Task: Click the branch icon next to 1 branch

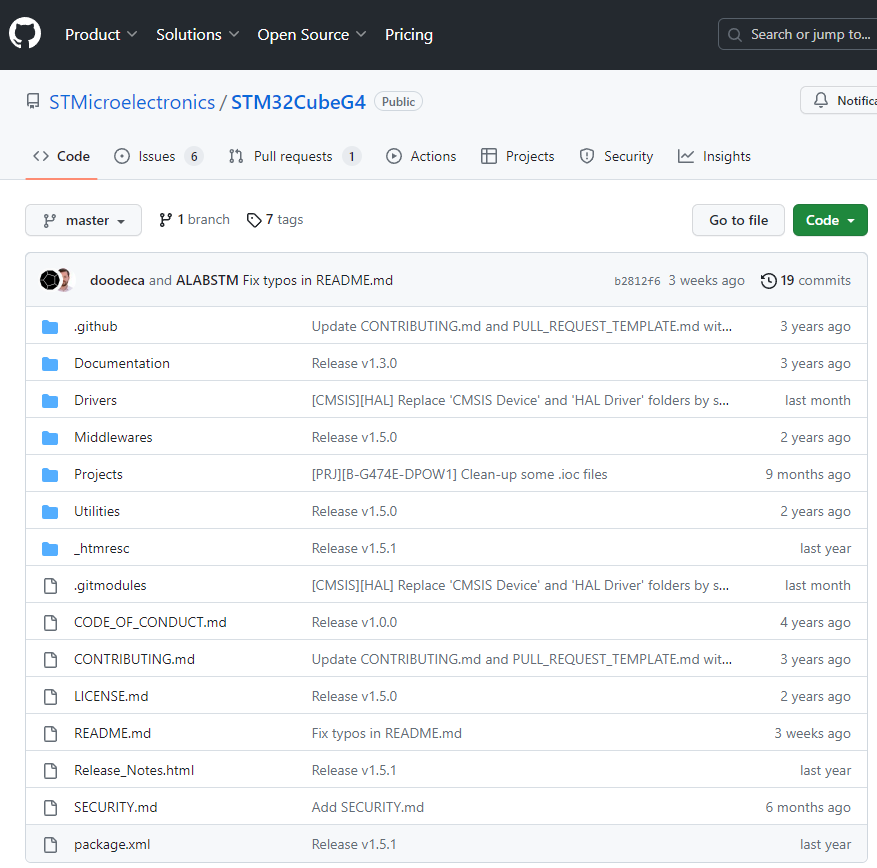Action: (x=165, y=220)
